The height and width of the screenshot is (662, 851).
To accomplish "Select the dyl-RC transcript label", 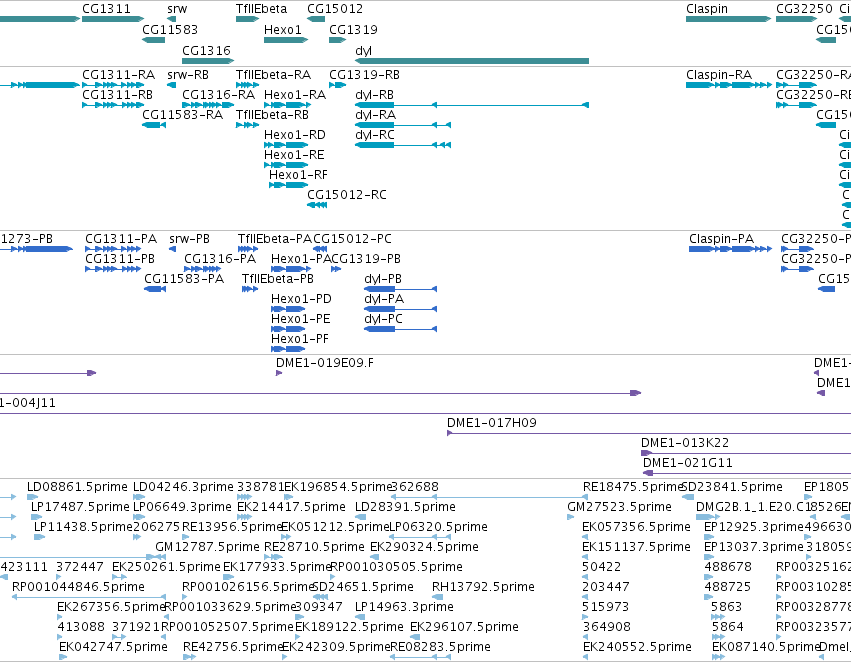I will [x=374, y=135].
